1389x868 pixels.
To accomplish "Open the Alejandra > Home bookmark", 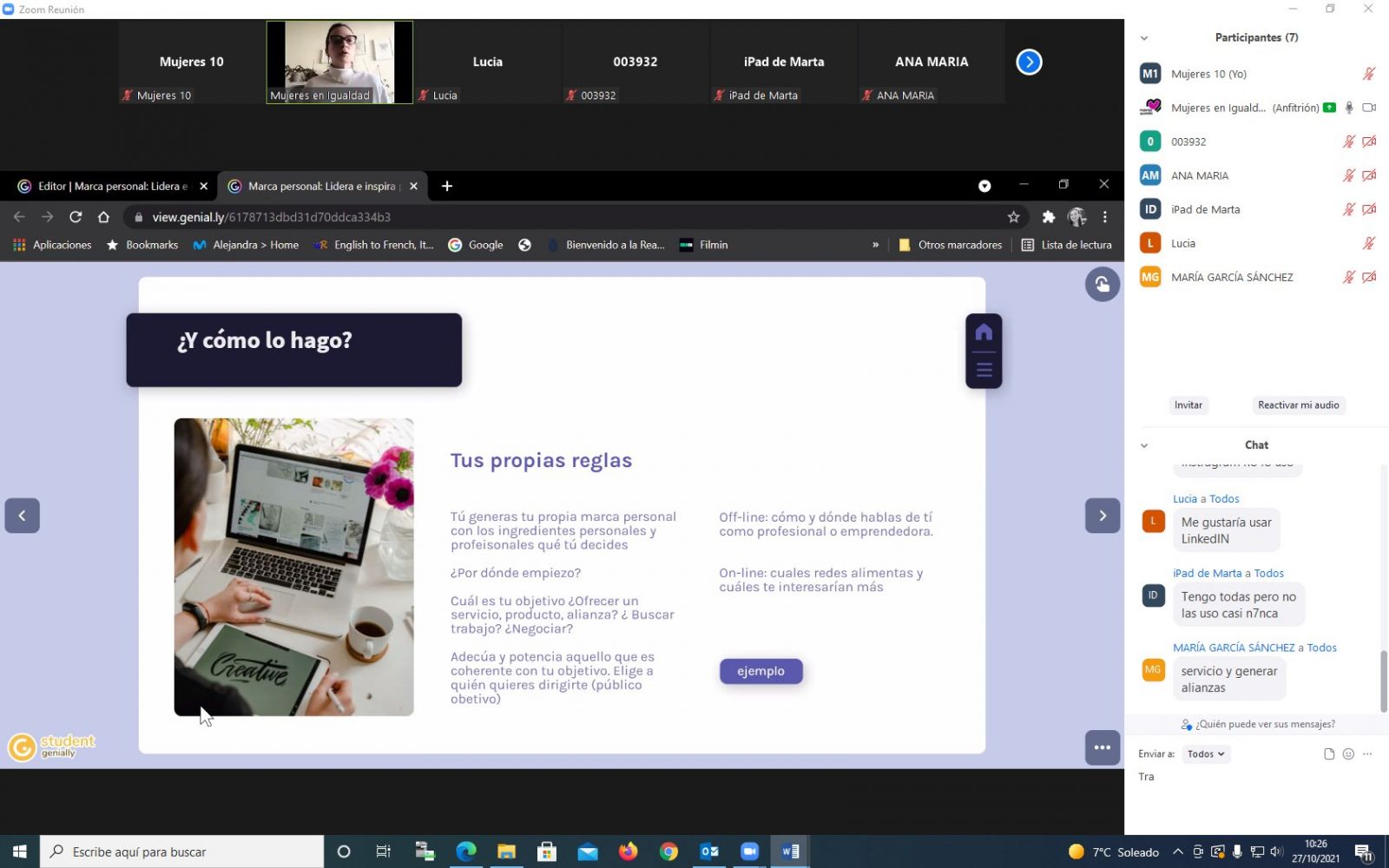I will point(246,245).
